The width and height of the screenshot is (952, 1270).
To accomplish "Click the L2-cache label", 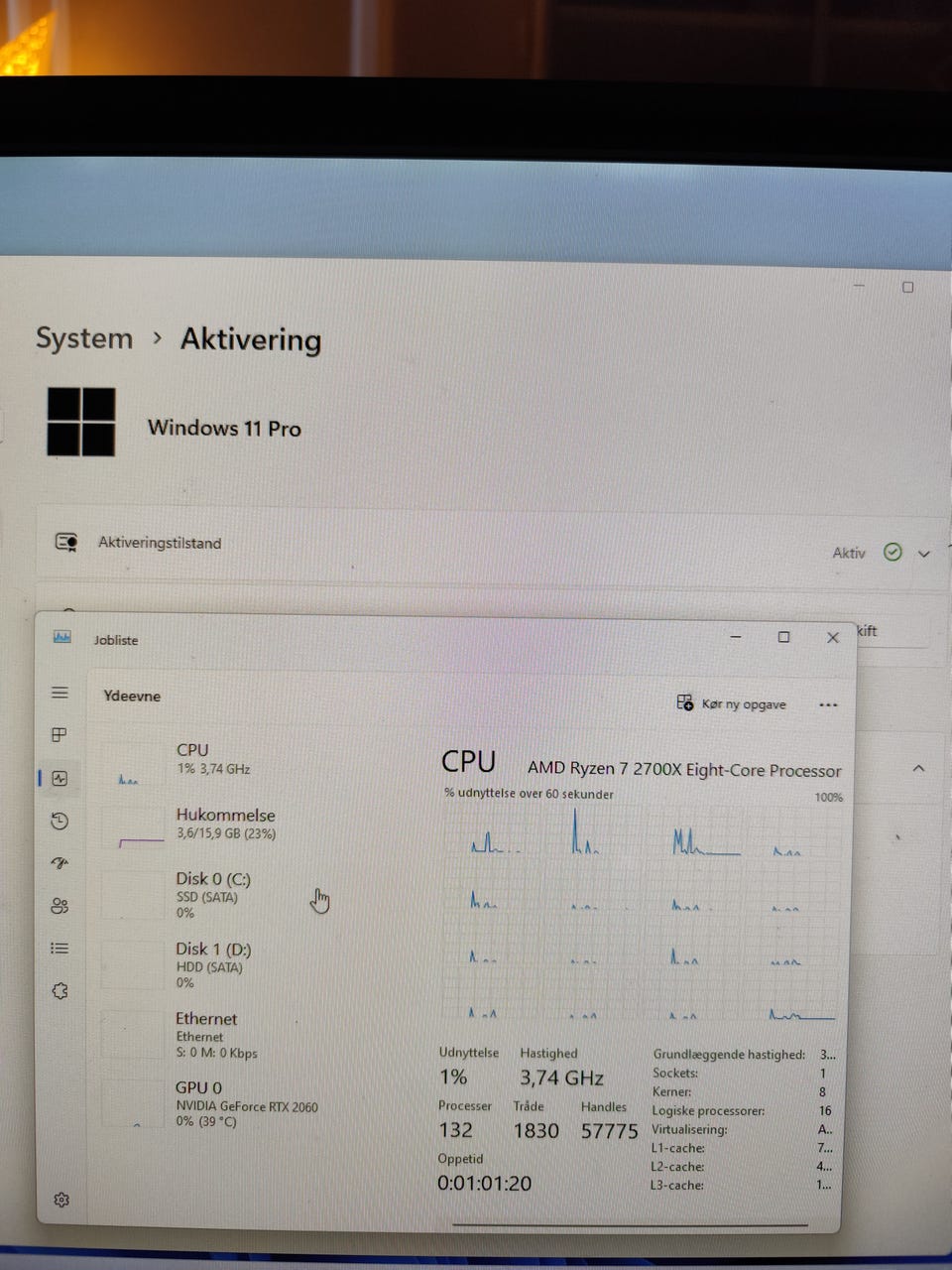I will coord(677,1167).
